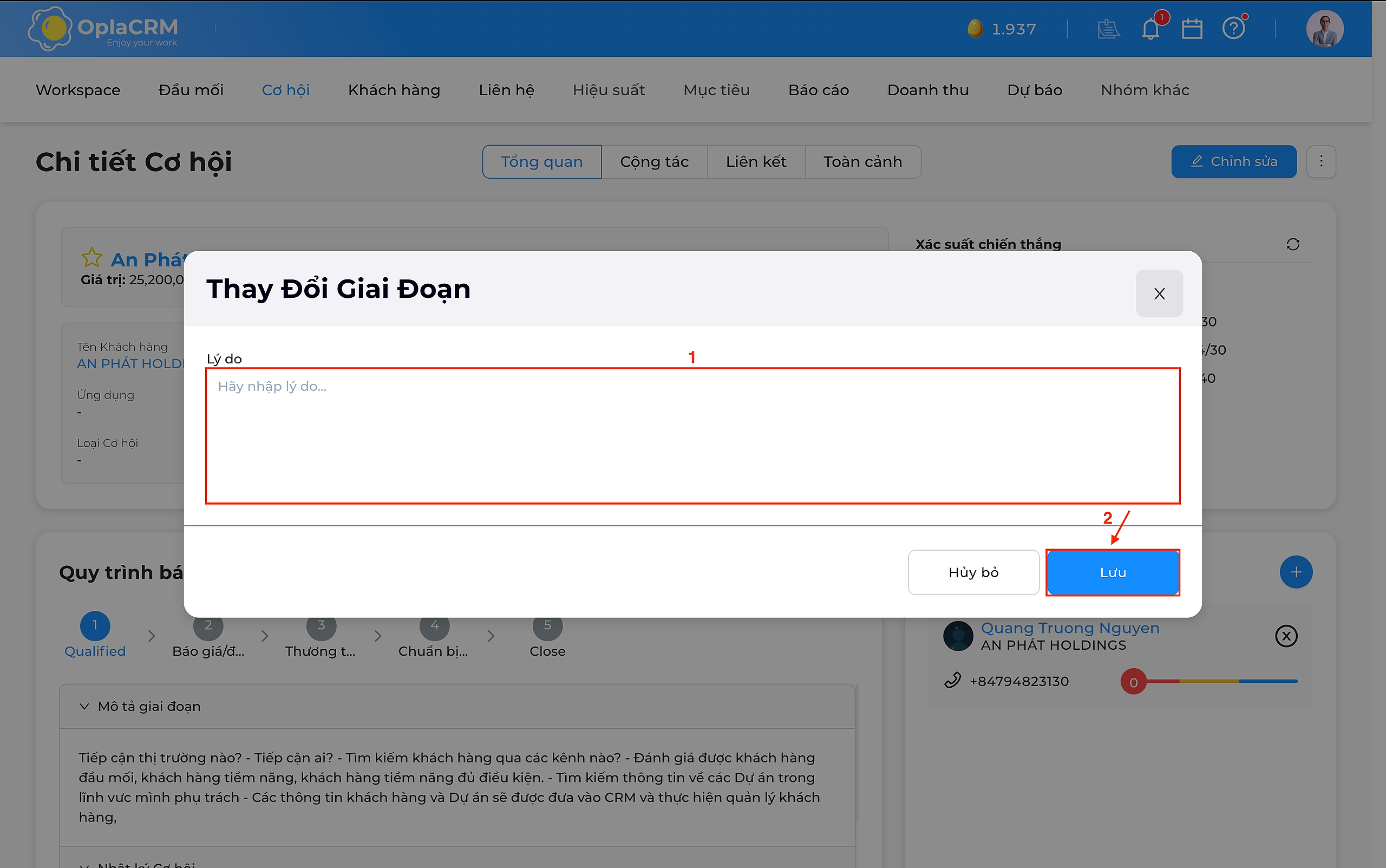Open the calendar icon

[1192, 29]
